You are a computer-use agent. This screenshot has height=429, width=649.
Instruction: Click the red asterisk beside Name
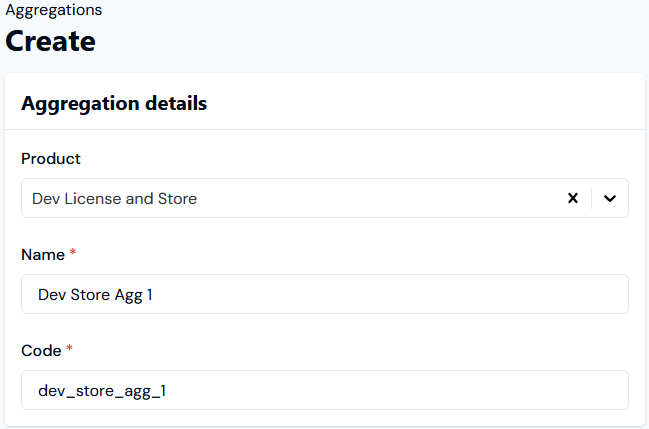[73, 254]
